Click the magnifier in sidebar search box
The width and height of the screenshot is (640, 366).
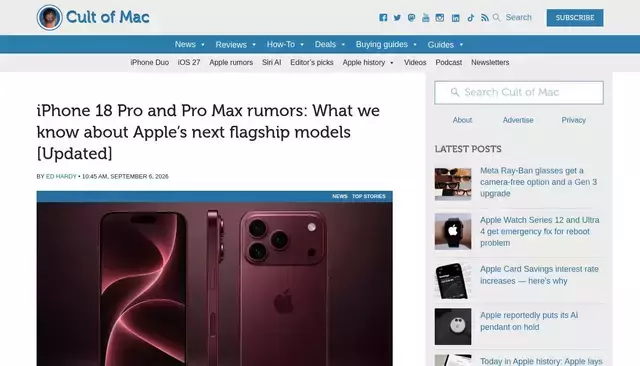pyautogui.click(x=455, y=92)
